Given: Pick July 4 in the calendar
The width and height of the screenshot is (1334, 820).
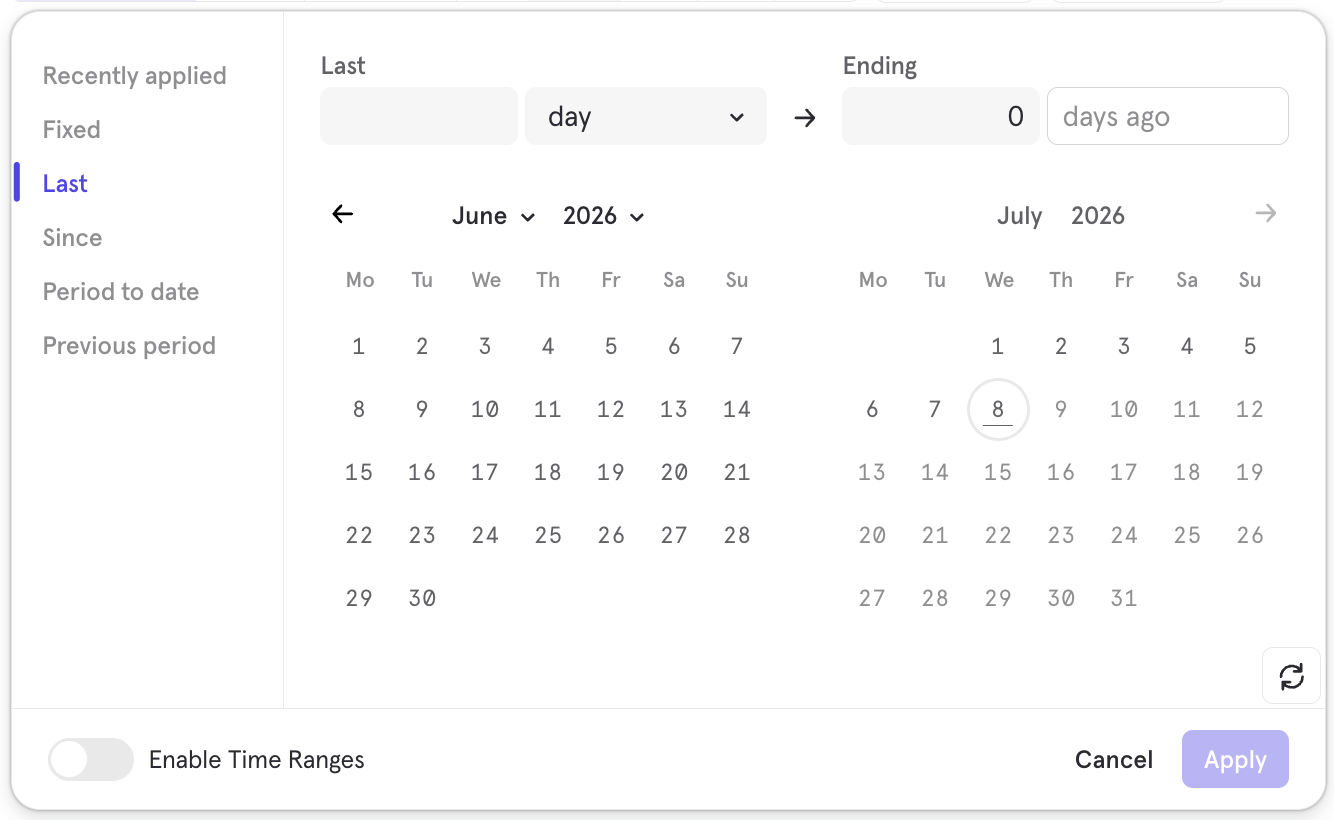Looking at the screenshot, I should tap(1187, 347).
